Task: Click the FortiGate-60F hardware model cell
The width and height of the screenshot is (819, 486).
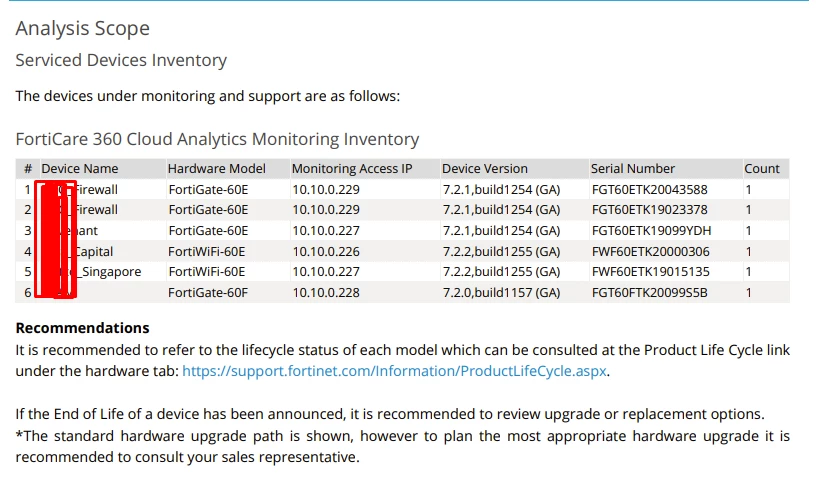Action: [208, 293]
